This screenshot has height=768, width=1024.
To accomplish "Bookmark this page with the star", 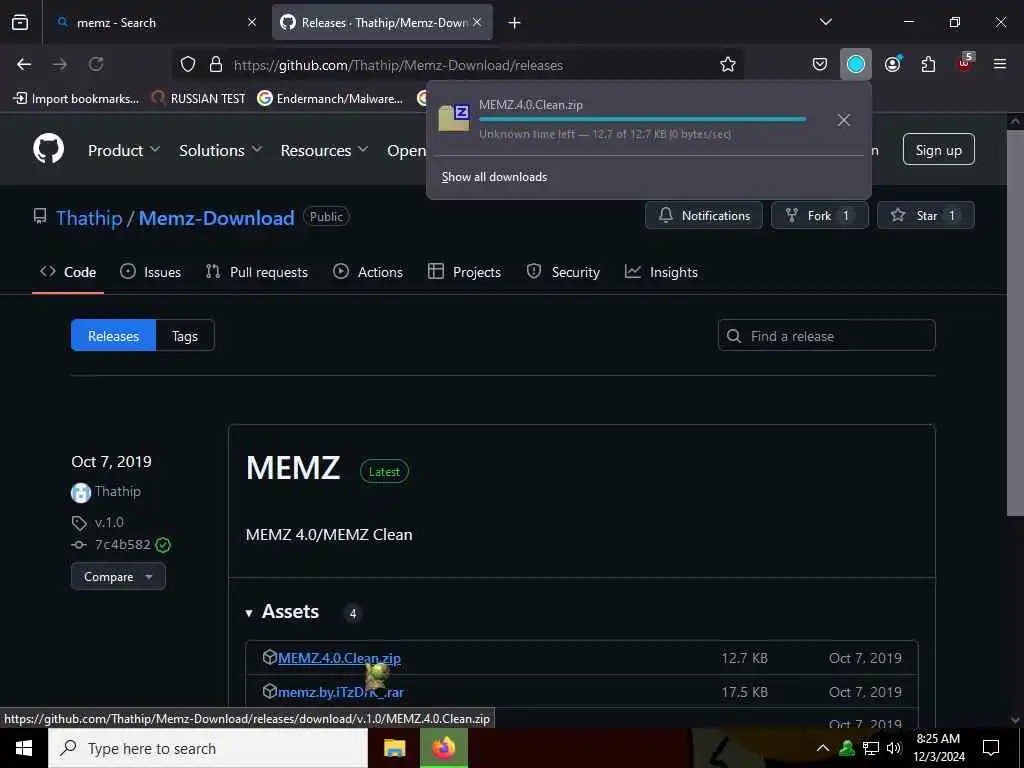I will [728, 64].
